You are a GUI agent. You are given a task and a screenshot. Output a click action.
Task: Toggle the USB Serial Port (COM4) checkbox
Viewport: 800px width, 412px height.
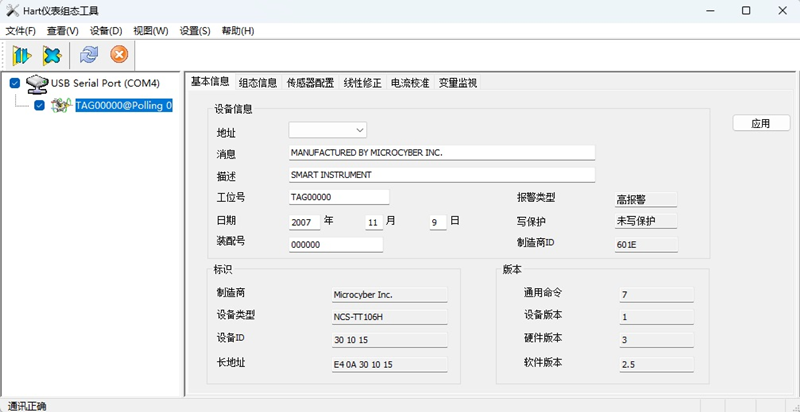coord(15,83)
